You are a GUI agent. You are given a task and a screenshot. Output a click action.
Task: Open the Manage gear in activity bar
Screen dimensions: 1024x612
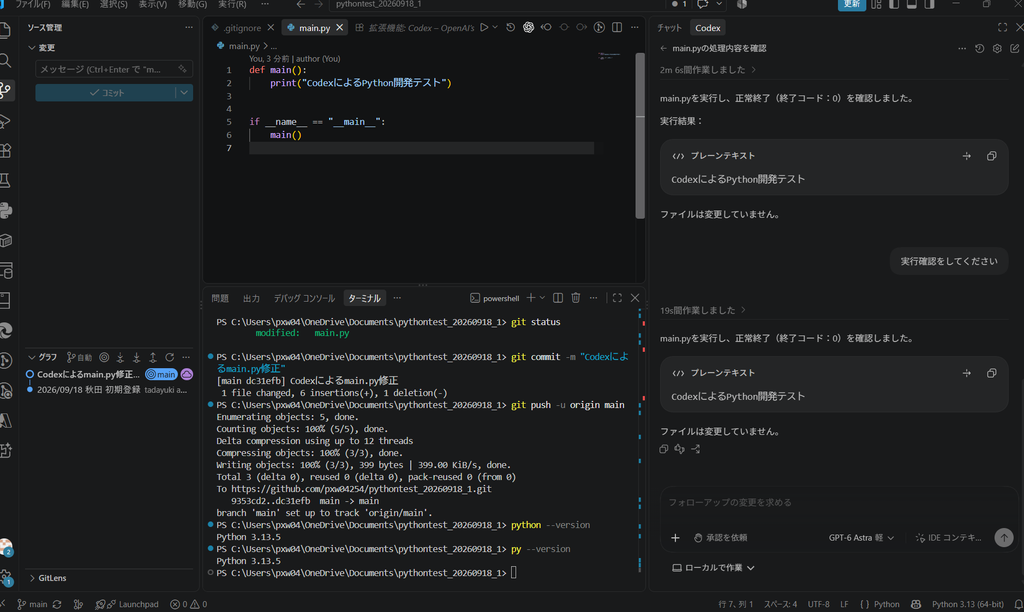tap(6, 577)
